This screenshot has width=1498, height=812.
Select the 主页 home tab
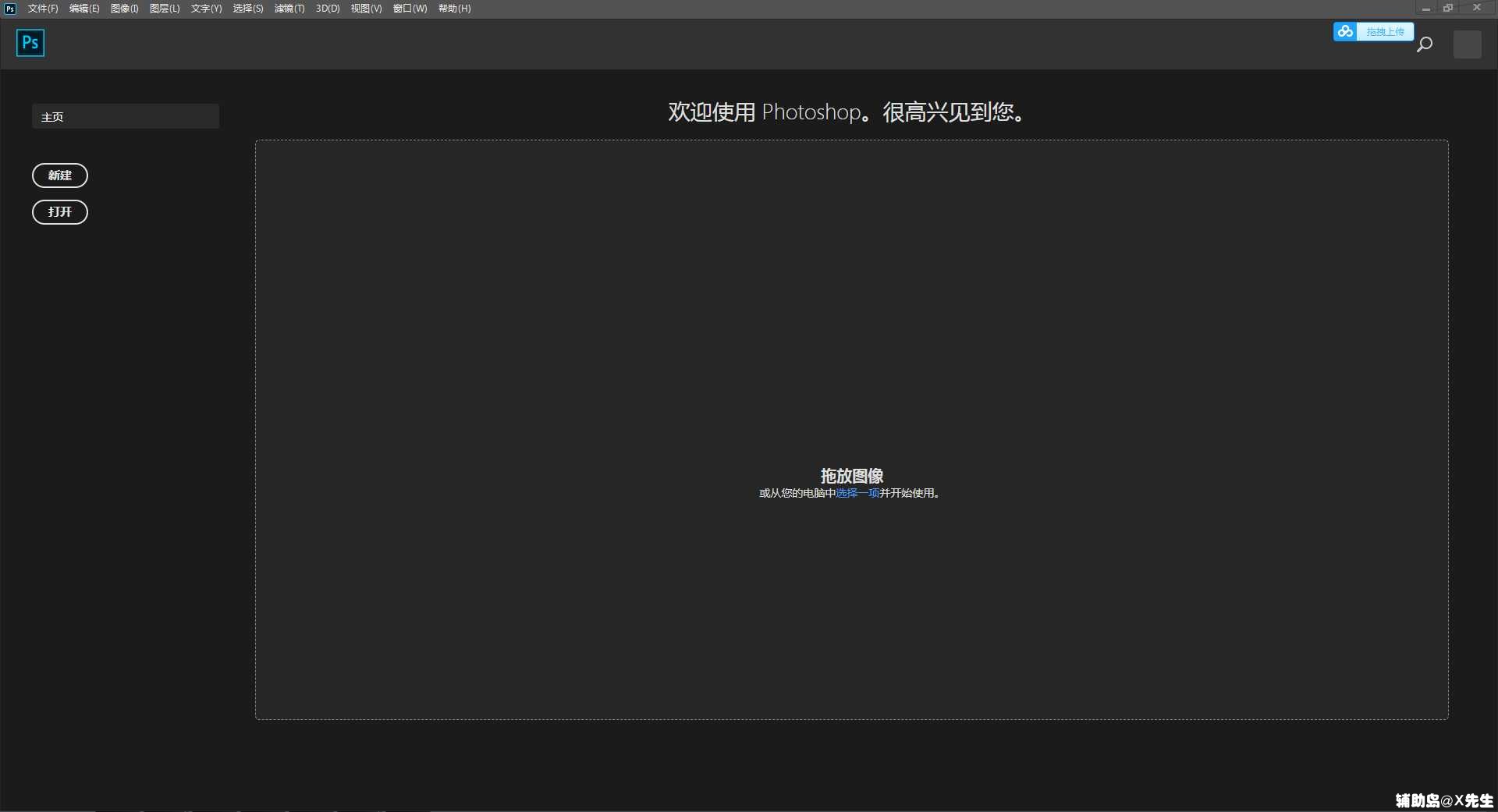coord(126,116)
